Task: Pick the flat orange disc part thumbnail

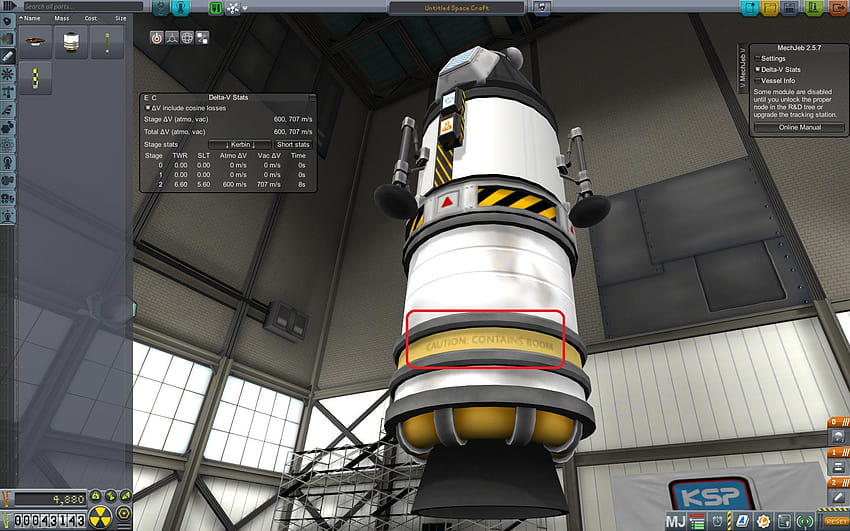Action: click(35, 42)
